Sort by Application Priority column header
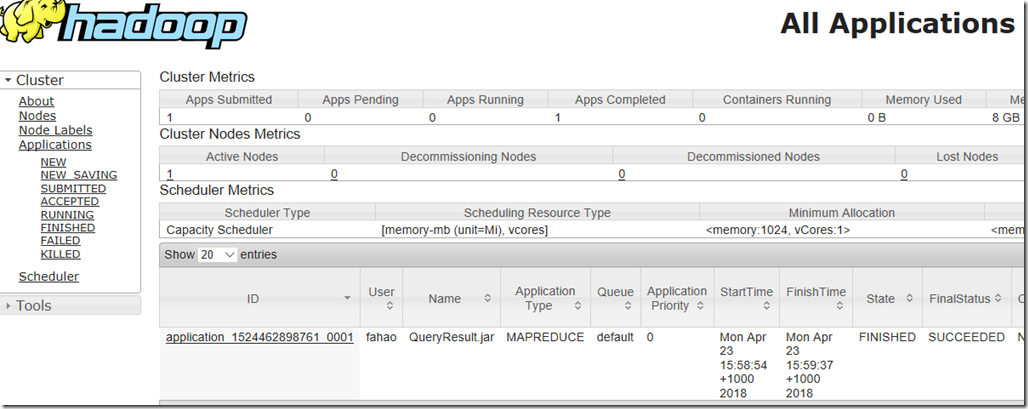Image resolution: width=1028 pixels, height=409 pixels. 677,298
